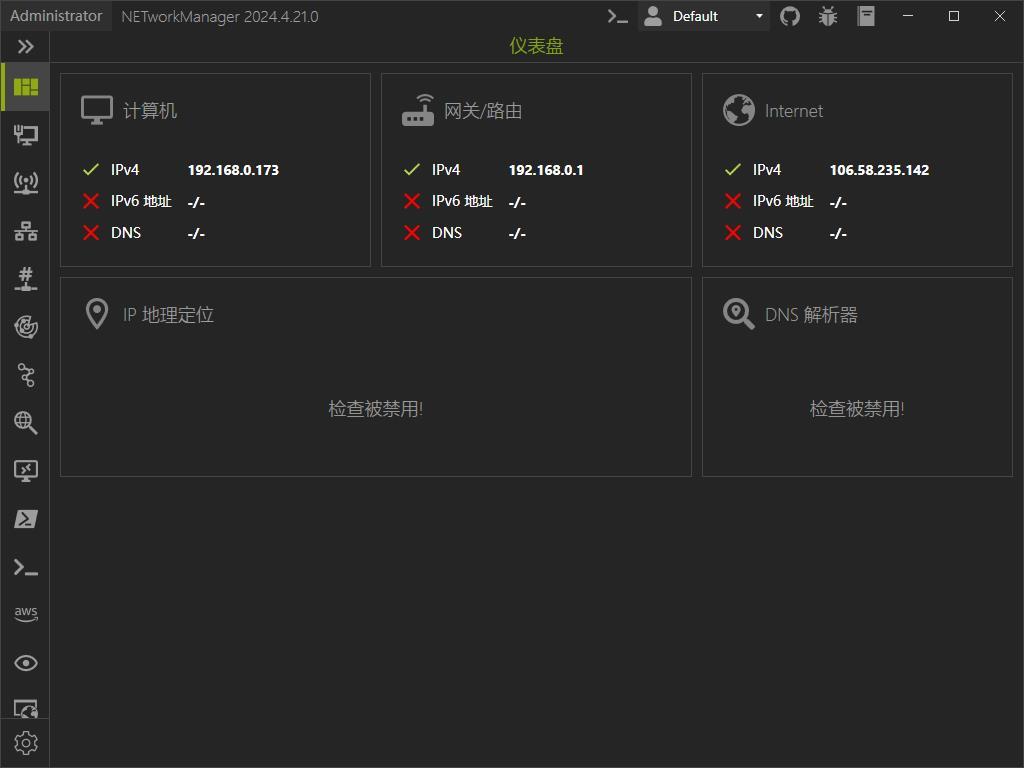This screenshot has width=1024, height=768.
Task: Open the documentation from the title bar
Action: 866,16
